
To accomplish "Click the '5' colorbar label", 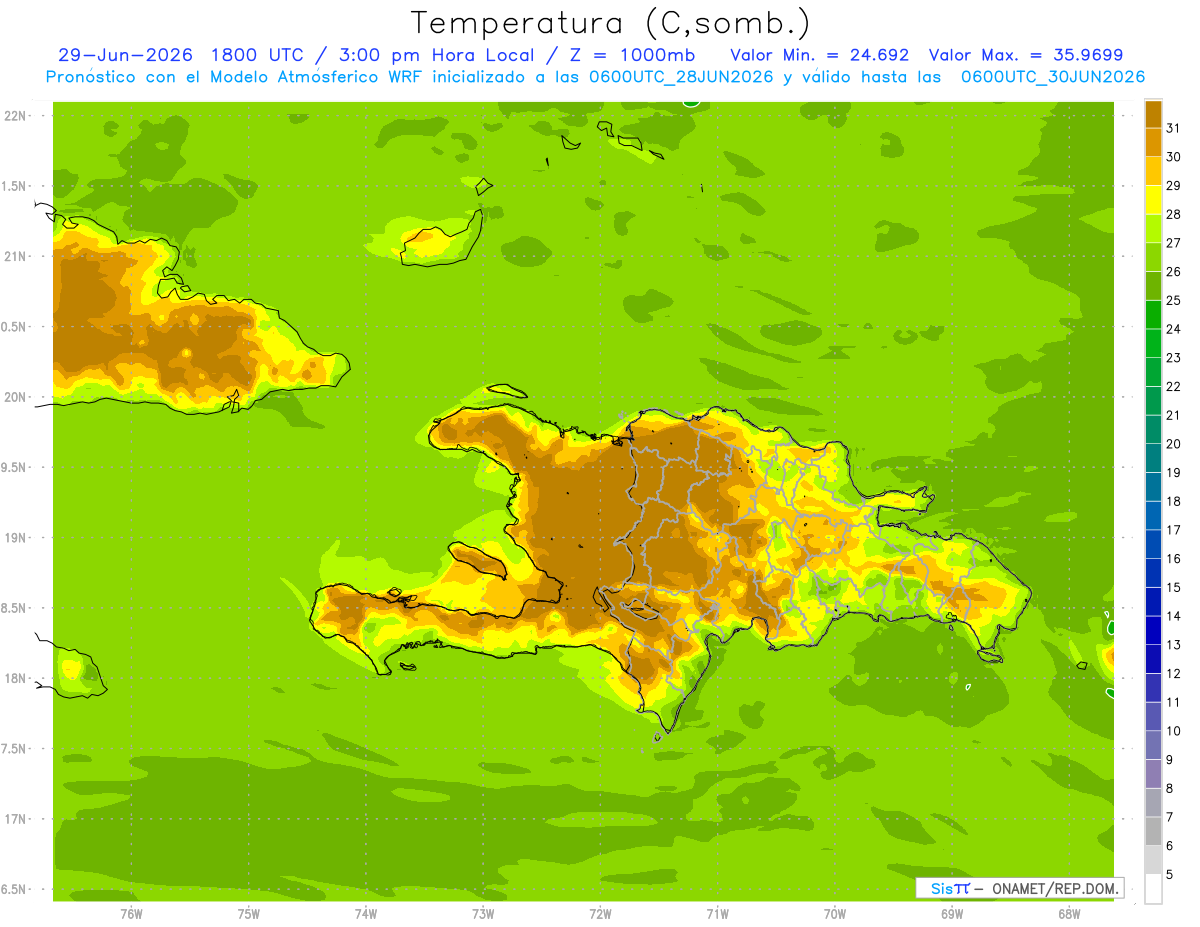I will pyautogui.click(x=1170, y=874).
